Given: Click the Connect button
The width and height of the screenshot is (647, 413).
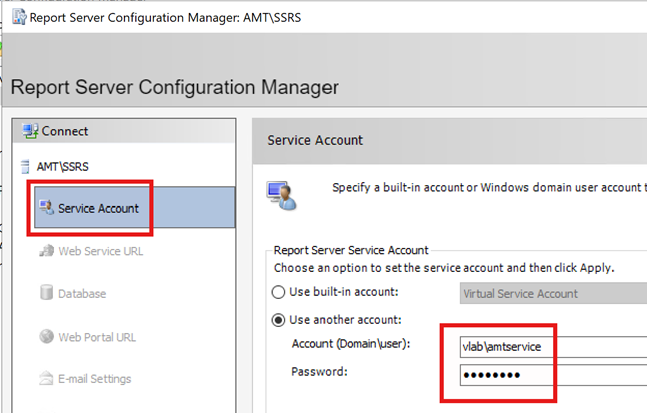Looking at the screenshot, I should click(x=124, y=131).
